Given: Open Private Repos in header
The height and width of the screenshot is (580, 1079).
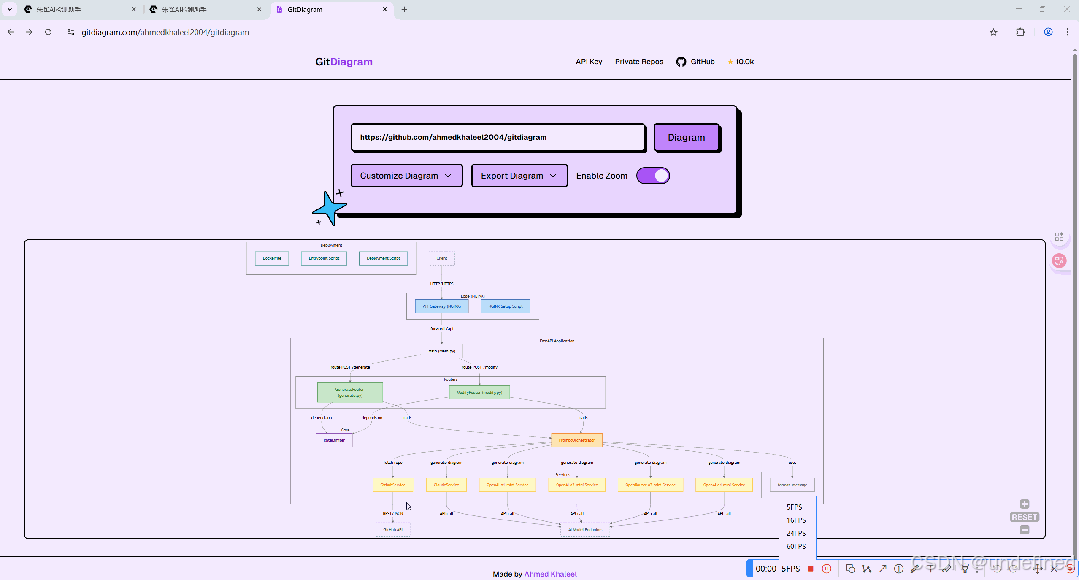Looking at the screenshot, I should pos(639,61).
